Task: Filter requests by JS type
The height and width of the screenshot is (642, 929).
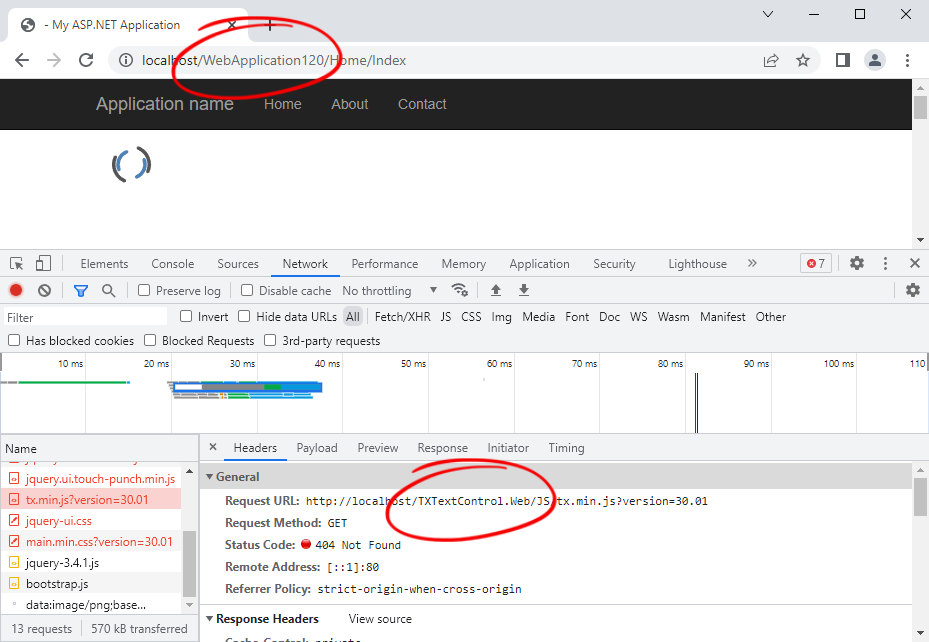Action: (446, 317)
